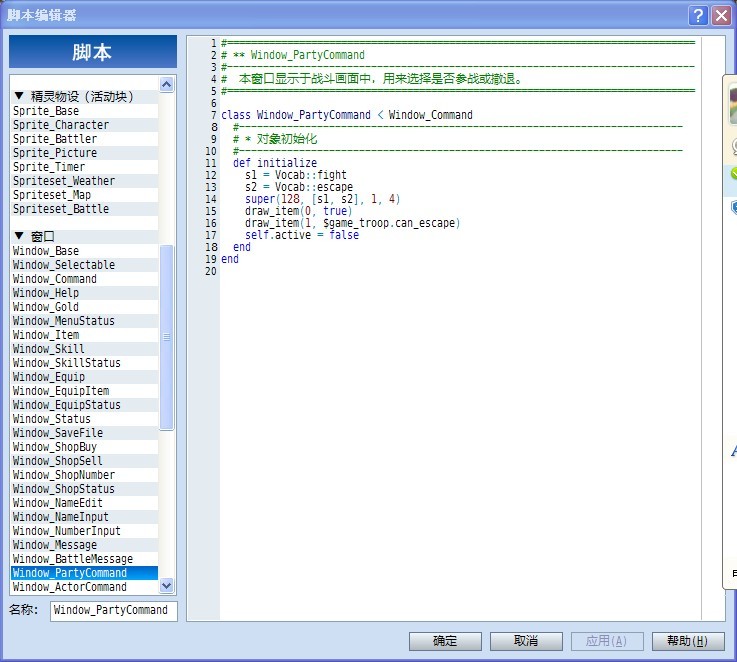Click the comment line '# * 对象初始化'
Image resolution: width=737 pixels, height=662 pixels.
275,139
